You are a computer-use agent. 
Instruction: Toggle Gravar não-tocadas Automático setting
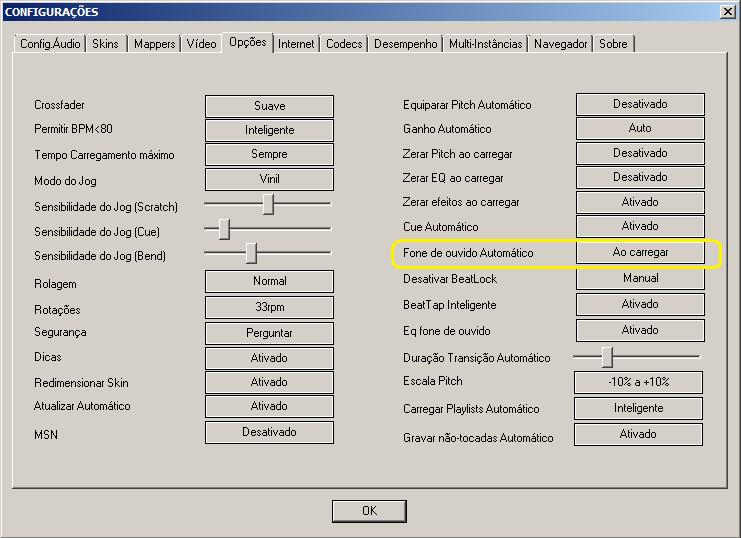point(638,434)
